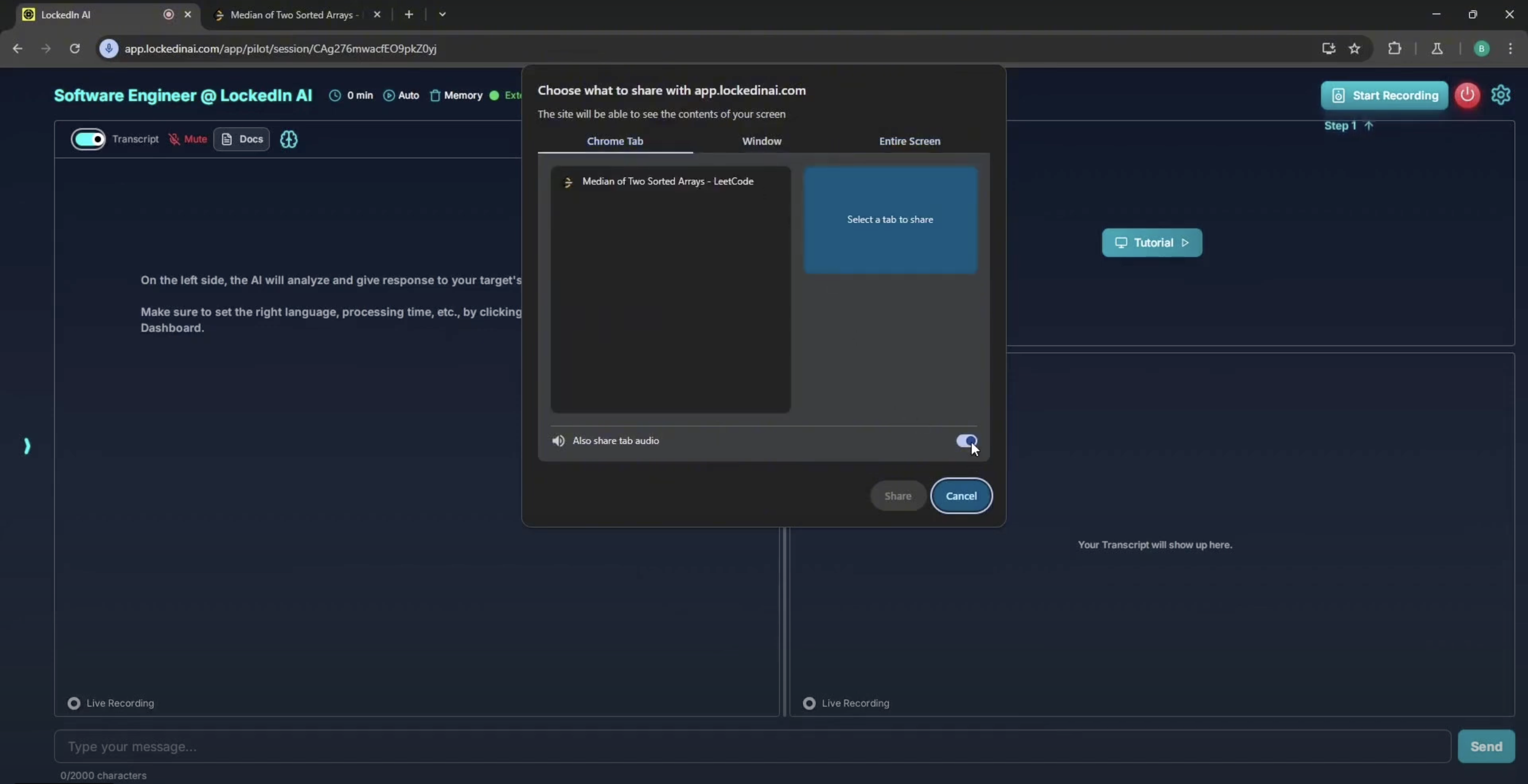Screen dimensions: 1528x784
Task: Expand the left sidebar chevron
Action: (x=27, y=446)
